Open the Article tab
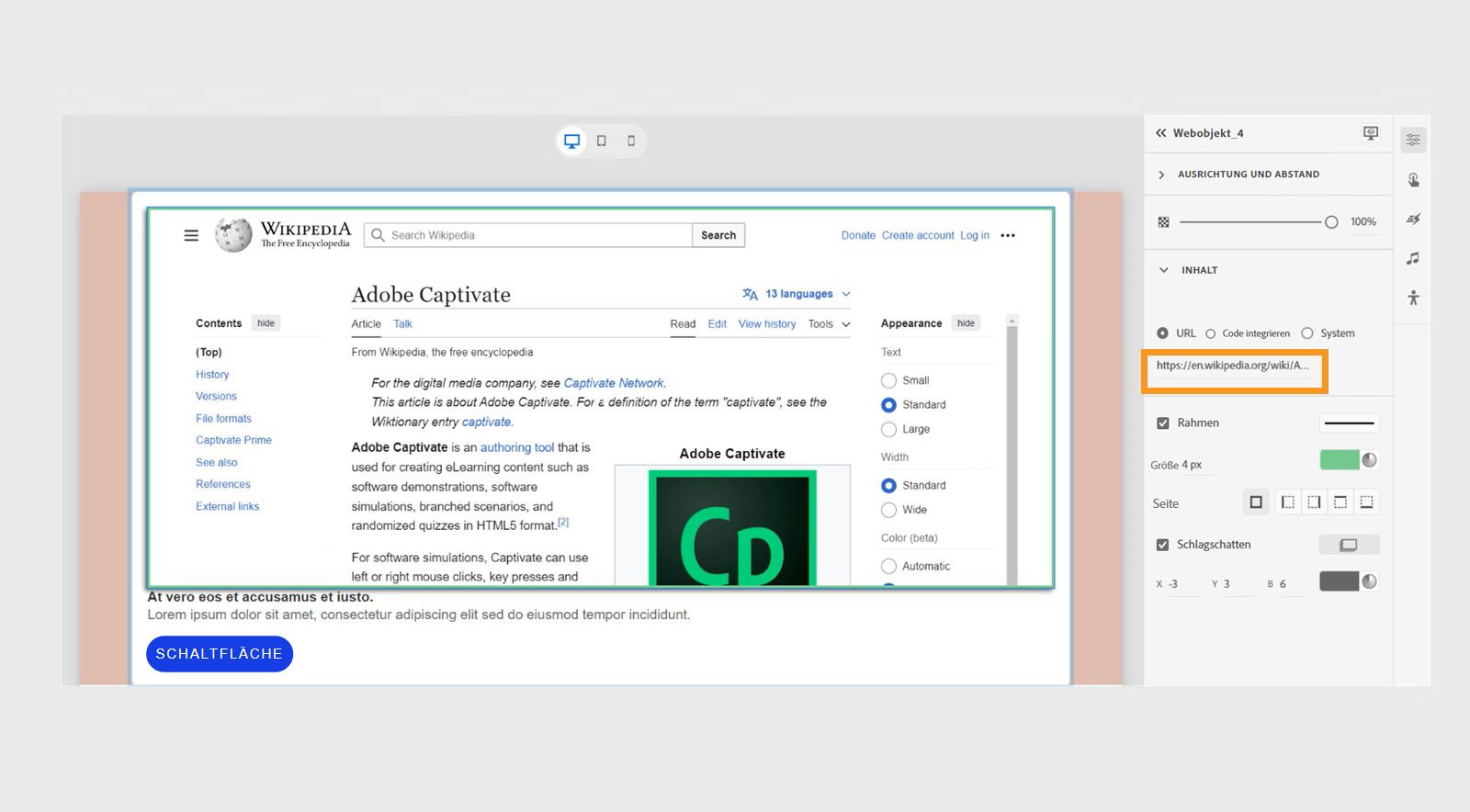 (x=366, y=324)
